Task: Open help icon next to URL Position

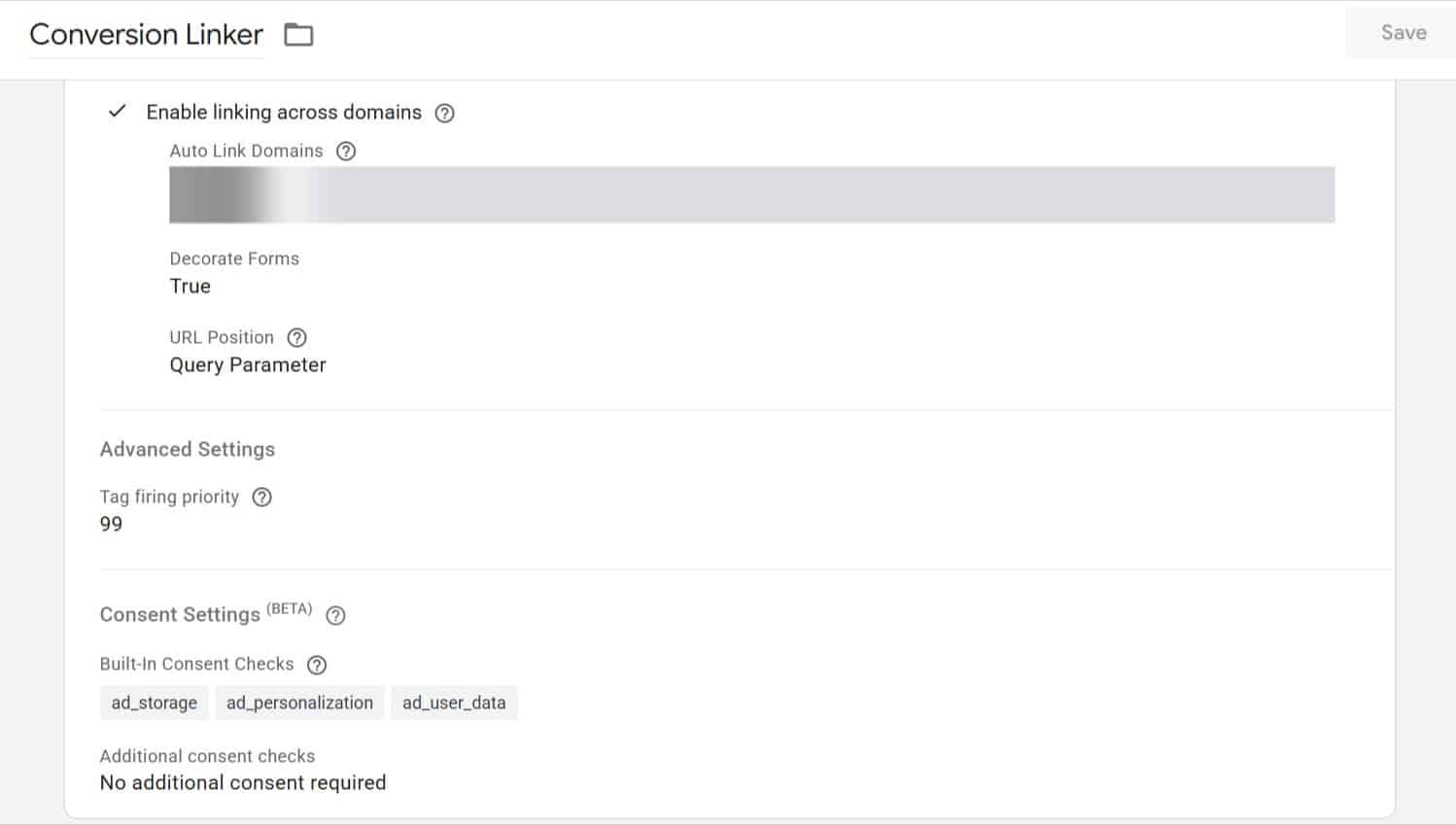Action: click(x=297, y=338)
